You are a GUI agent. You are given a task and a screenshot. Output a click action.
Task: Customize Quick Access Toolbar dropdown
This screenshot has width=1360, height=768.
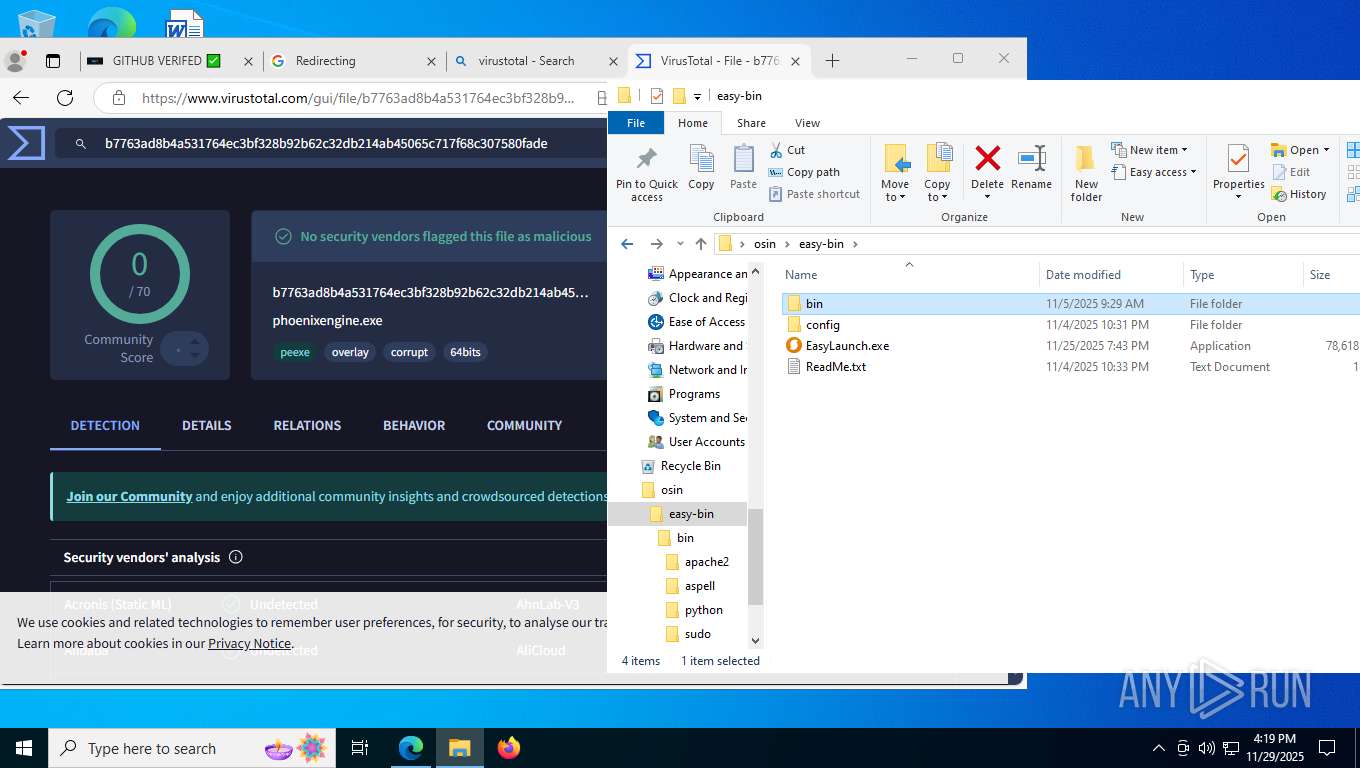(x=697, y=97)
